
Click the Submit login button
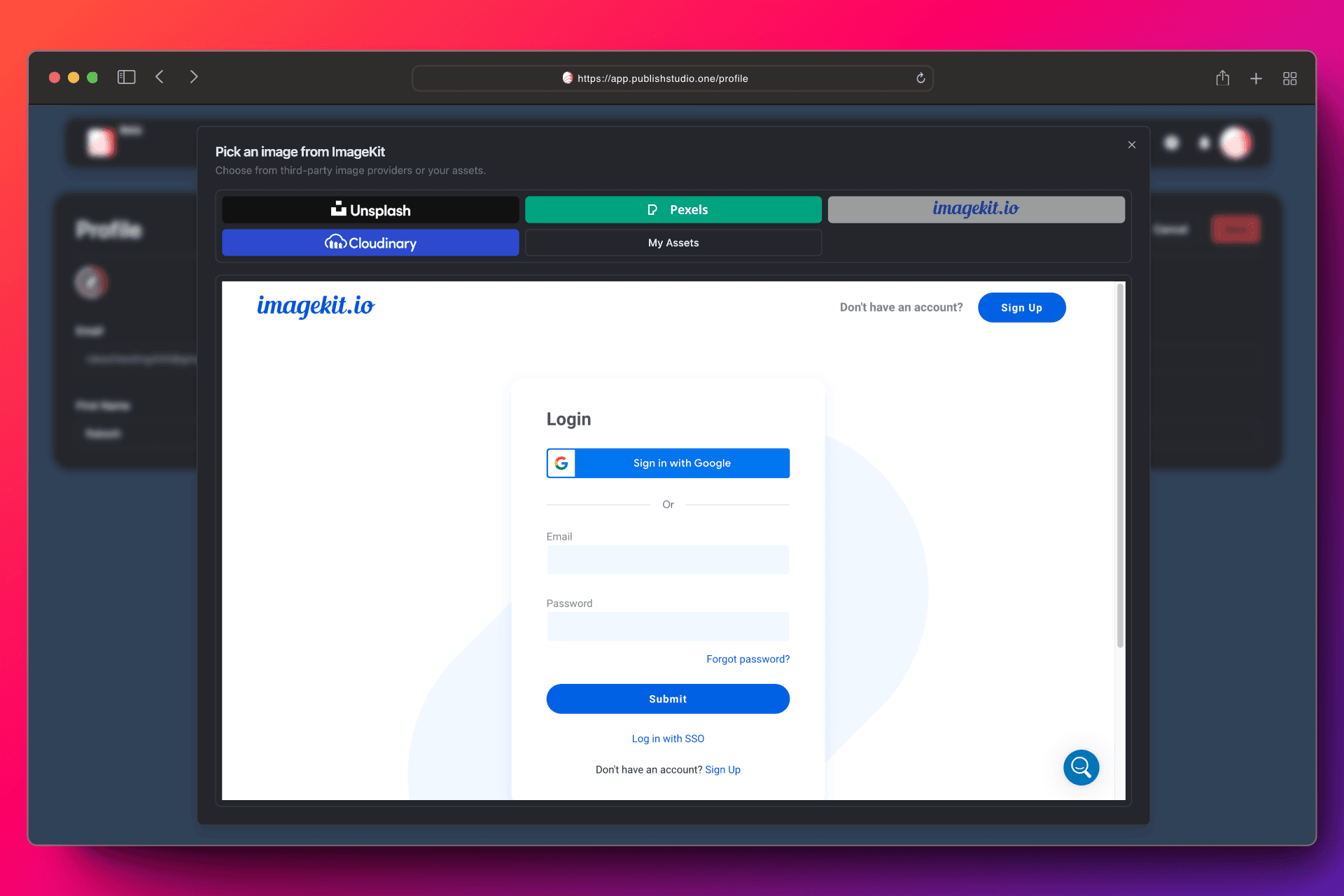point(668,698)
